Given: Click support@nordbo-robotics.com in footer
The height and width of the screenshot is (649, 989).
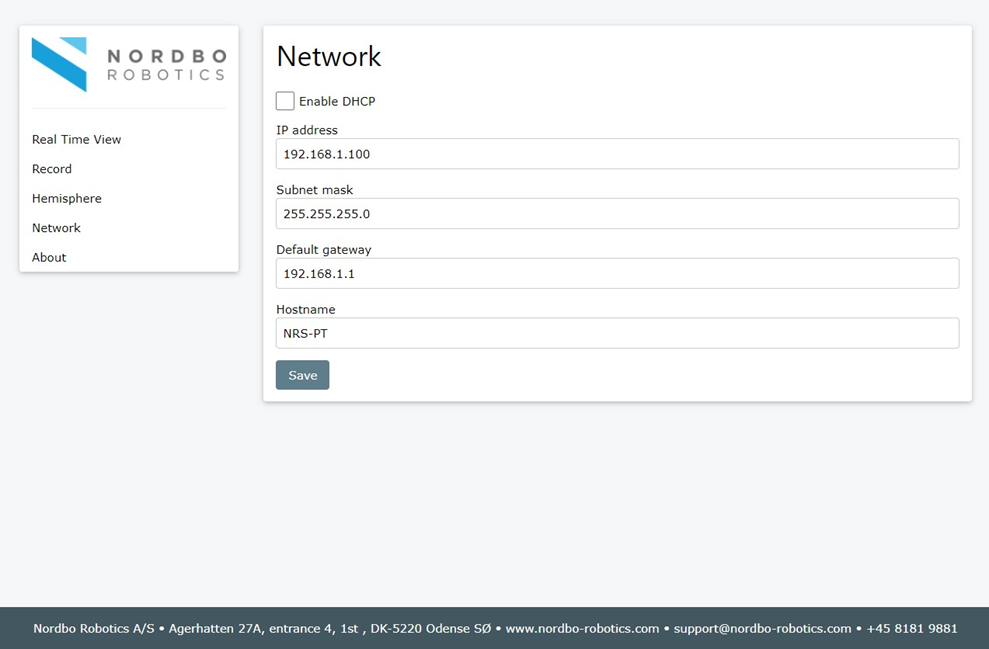Looking at the screenshot, I should (x=763, y=629).
